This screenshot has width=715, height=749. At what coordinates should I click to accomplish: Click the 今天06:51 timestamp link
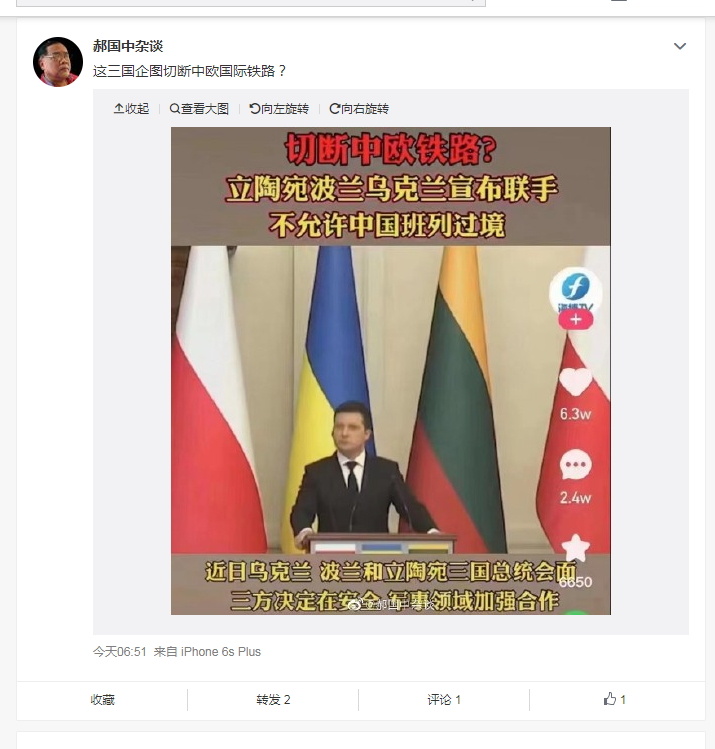(119, 652)
